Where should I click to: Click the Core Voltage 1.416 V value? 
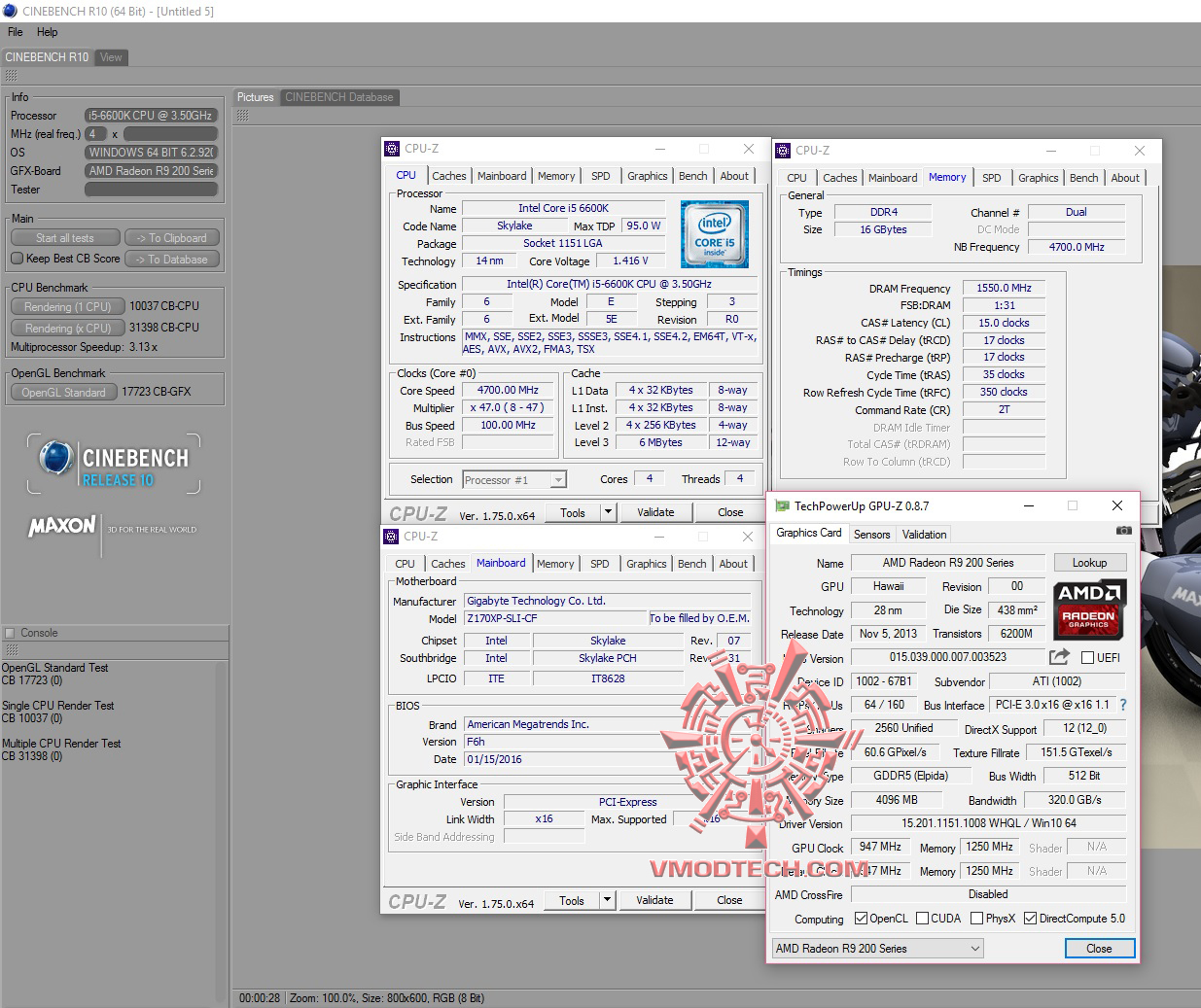pos(630,261)
